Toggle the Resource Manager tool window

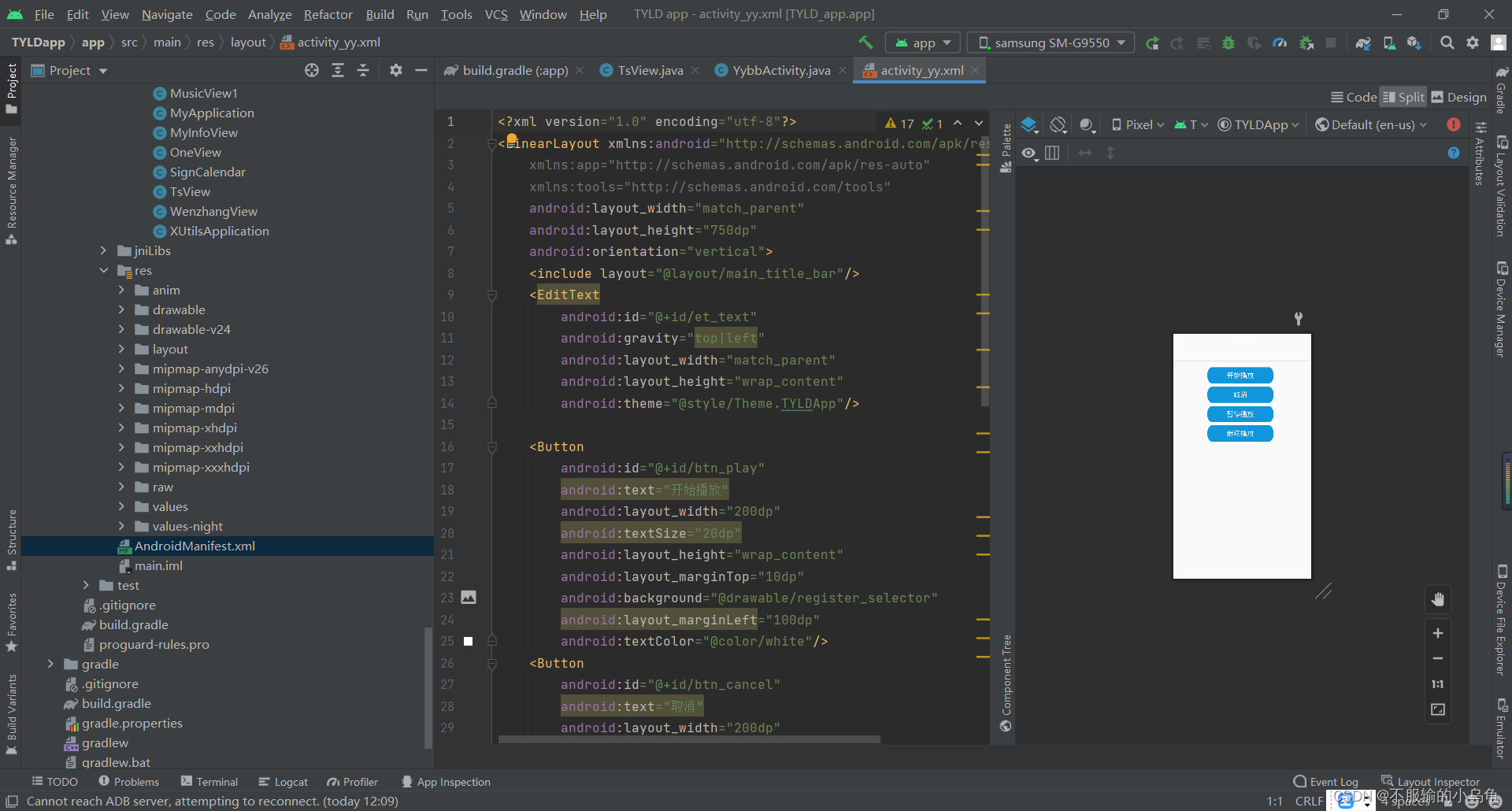coord(12,191)
